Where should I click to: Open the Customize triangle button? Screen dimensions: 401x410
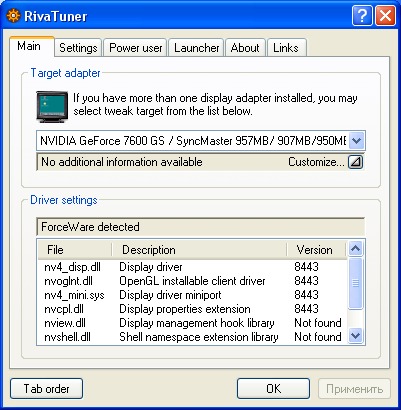[x=355, y=162]
